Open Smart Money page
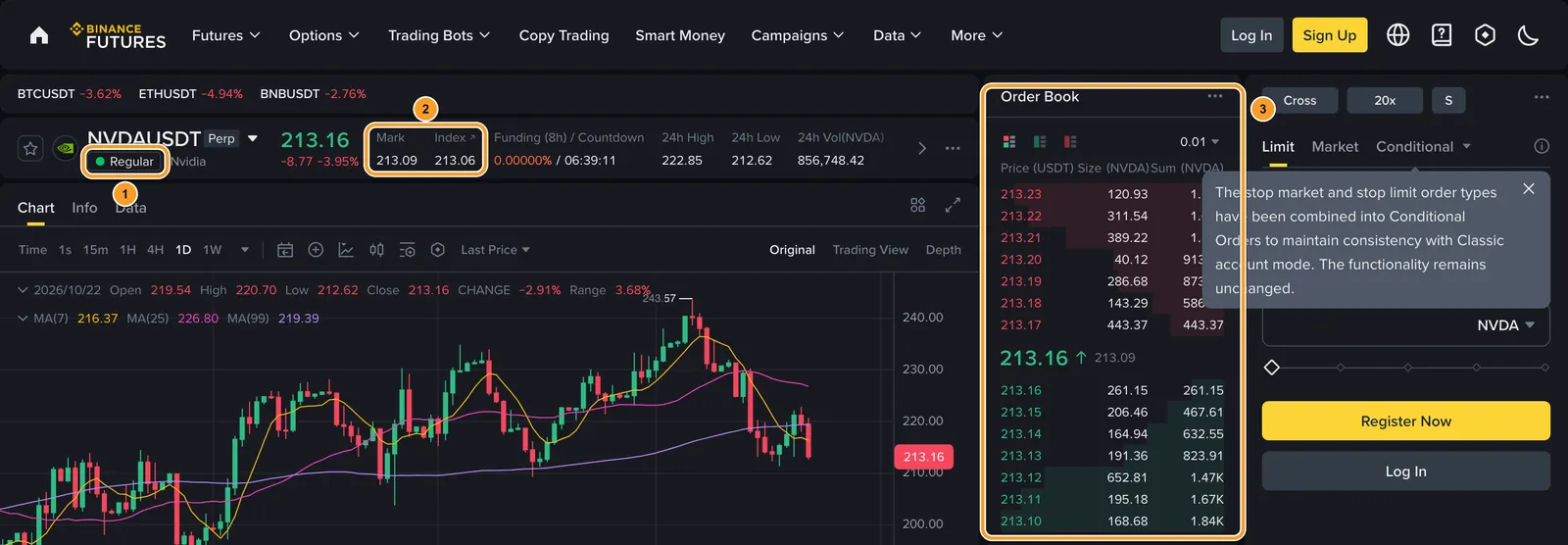The height and width of the screenshot is (545, 1568). click(x=680, y=35)
